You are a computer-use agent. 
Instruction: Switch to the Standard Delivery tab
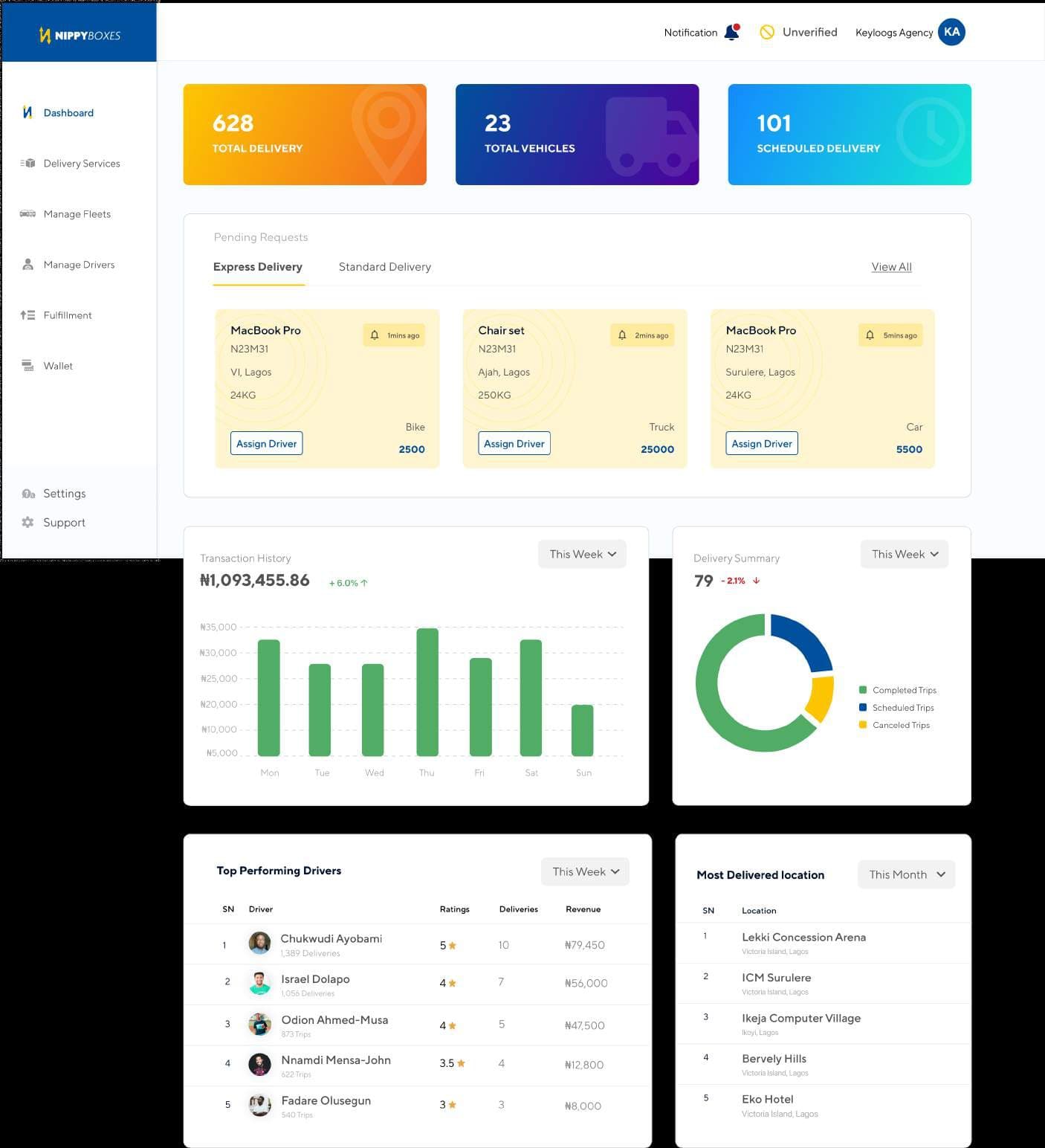[x=385, y=267]
